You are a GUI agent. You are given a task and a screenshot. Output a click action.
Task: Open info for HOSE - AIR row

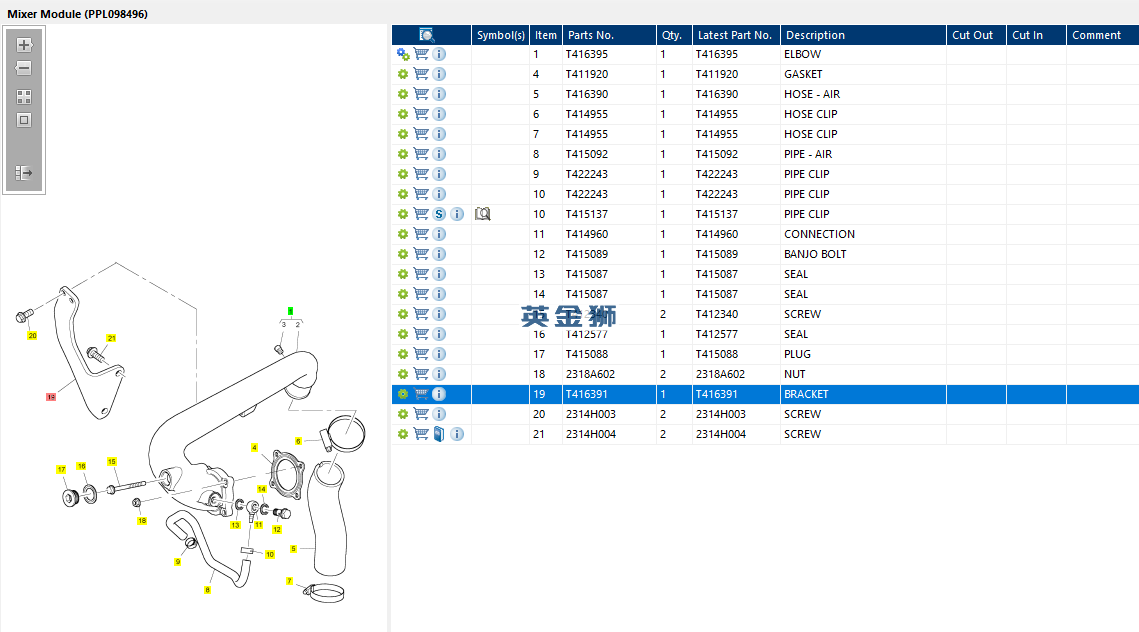(x=439, y=94)
